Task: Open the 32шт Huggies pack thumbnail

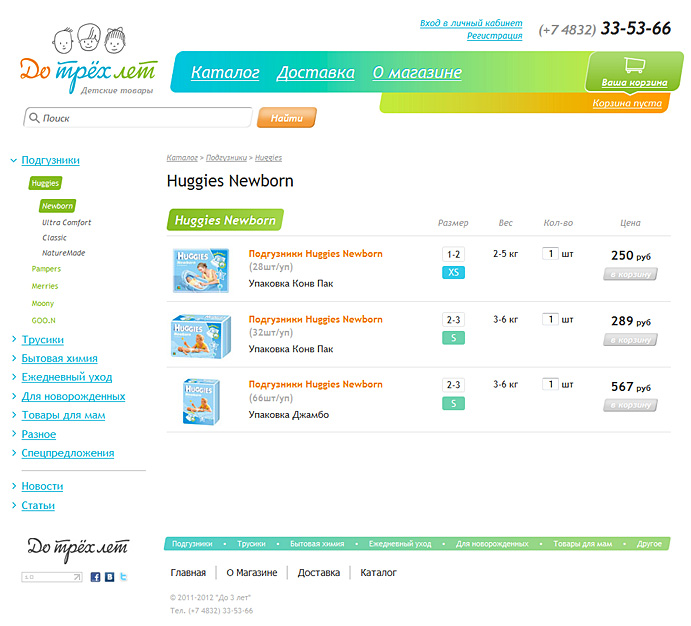Action: pyautogui.click(x=201, y=336)
